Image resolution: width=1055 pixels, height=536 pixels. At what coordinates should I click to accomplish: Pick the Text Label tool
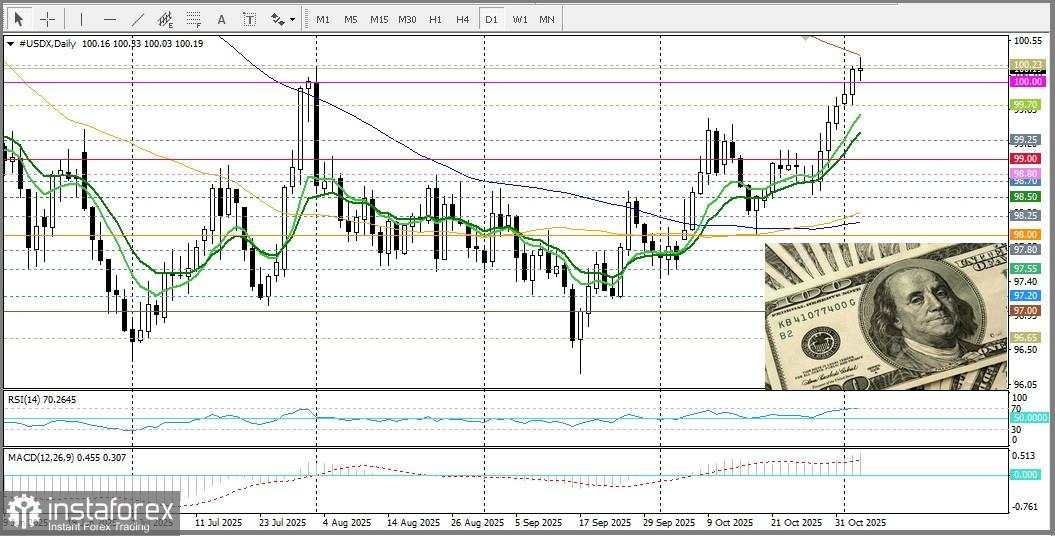[250, 20]
